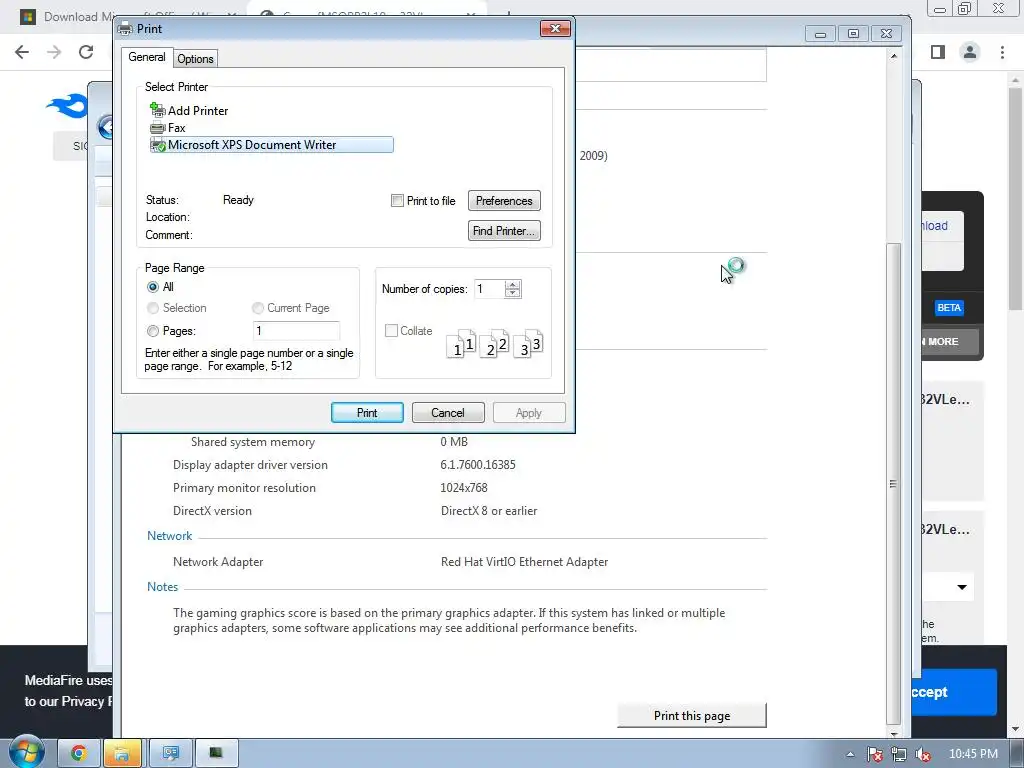Click the Notes section heading
Image resolution: width=1024 pixels, height=768 pixels.
coord(163,586)
